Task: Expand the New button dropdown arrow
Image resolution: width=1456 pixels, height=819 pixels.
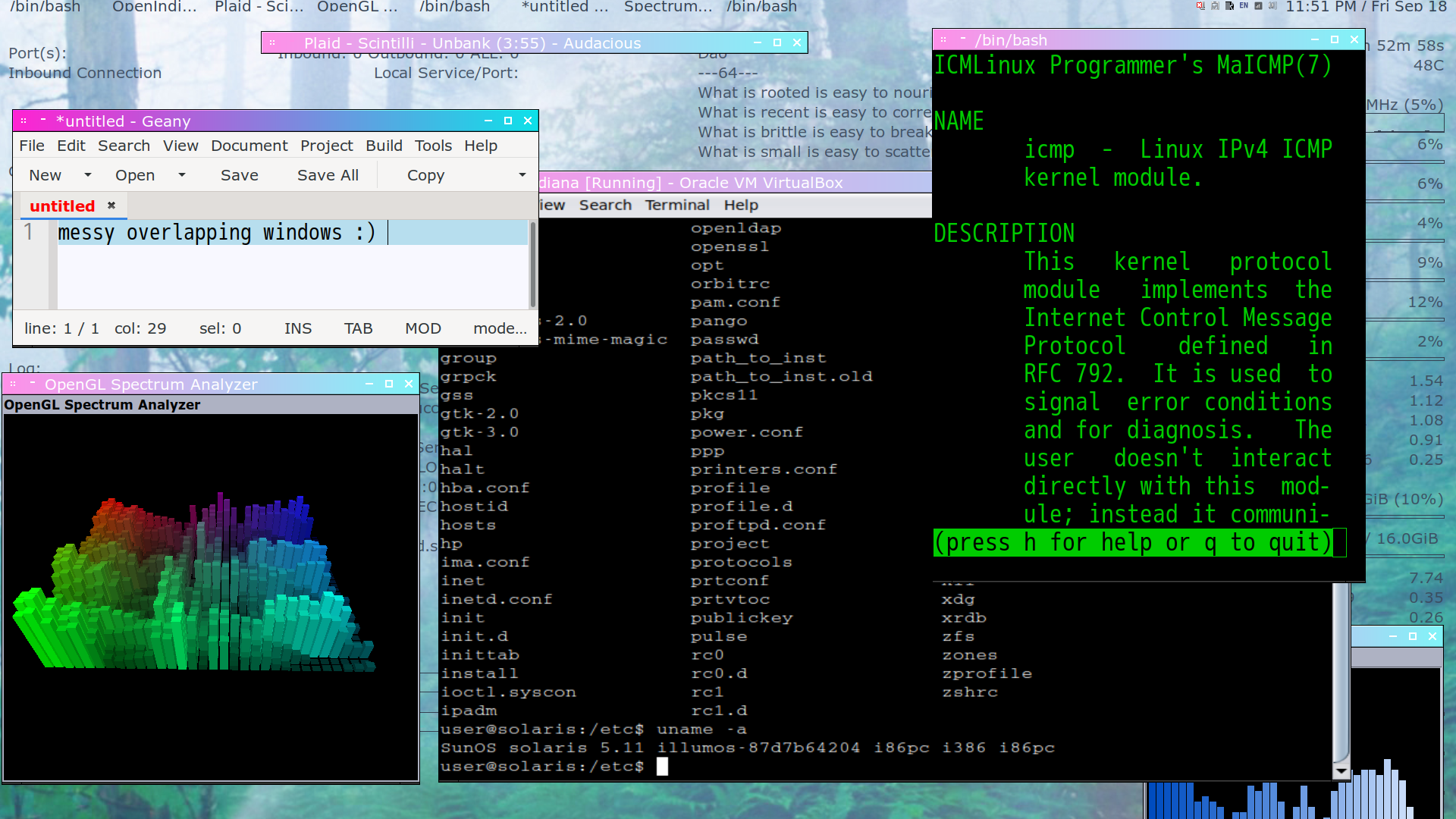Action: coord(88,175)
